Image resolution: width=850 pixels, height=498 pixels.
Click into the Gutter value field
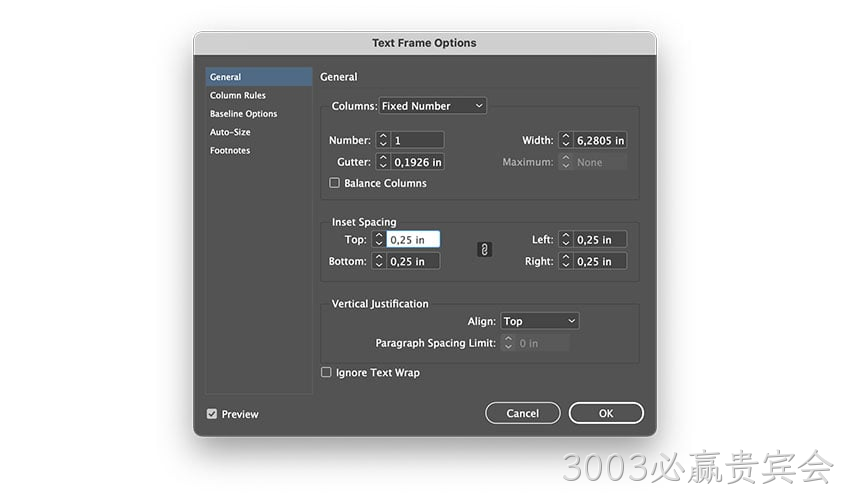[x=417, y=162]
